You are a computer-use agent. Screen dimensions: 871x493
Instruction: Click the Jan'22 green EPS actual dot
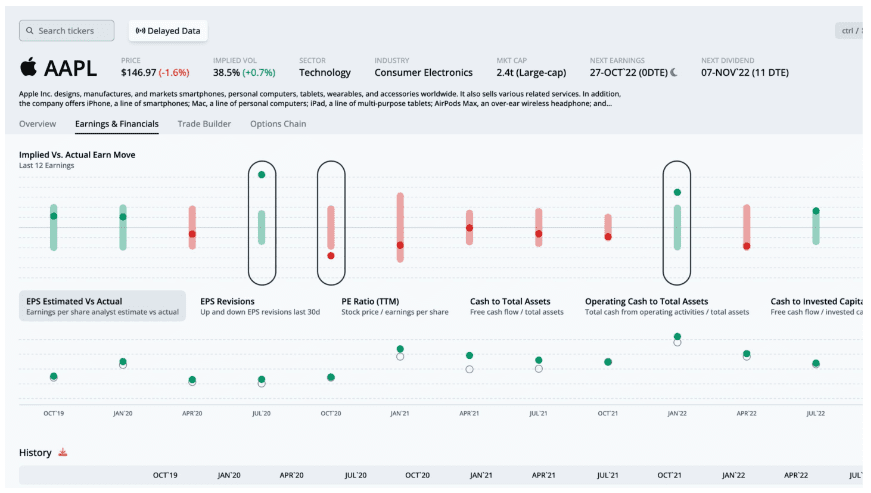click(x=677, y=337)
